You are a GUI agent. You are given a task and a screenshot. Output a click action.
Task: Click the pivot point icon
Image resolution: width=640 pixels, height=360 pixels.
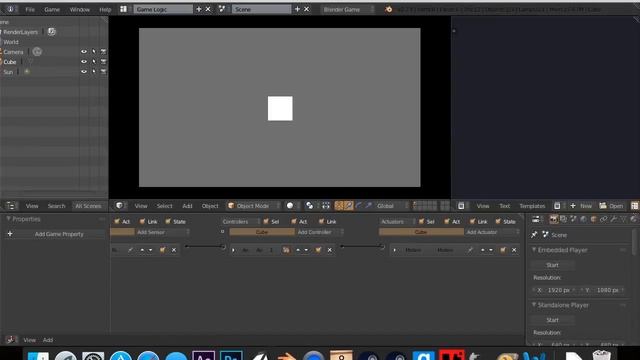pyautogui.click(x=309, y=206)
